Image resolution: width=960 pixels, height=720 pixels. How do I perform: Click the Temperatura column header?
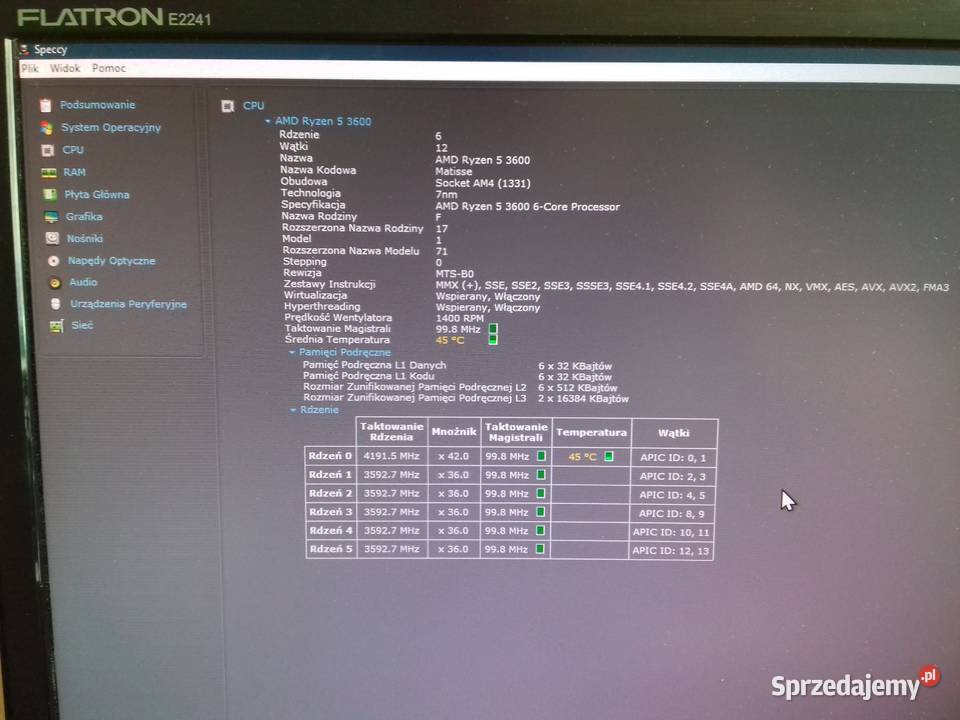[591, 432]
